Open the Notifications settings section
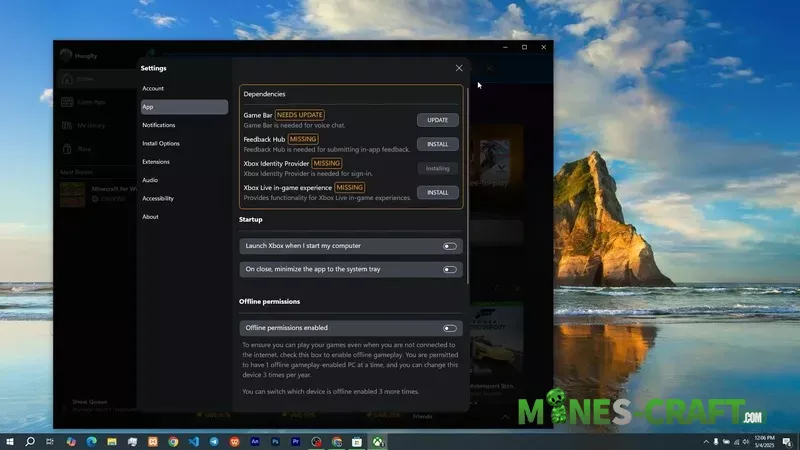800x450 pixels. (x=158, y=125)
